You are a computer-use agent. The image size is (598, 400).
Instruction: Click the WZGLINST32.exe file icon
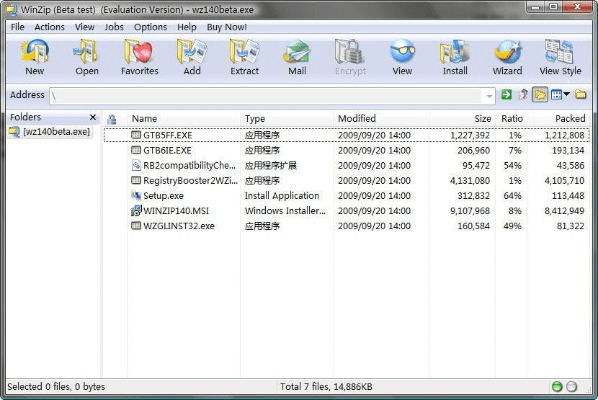136,226
